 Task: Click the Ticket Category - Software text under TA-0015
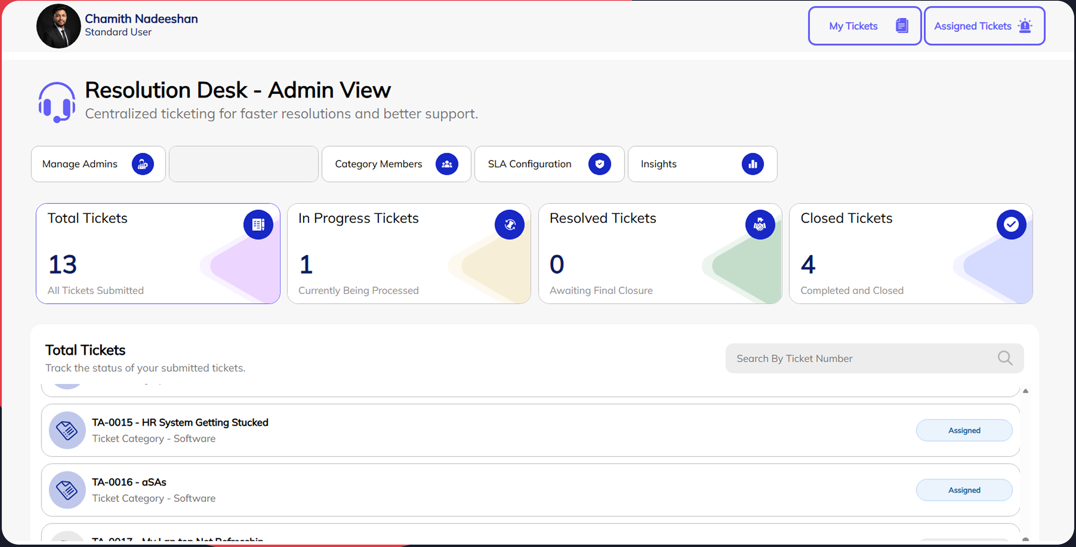pyautogui.click(x=154, y=439)
